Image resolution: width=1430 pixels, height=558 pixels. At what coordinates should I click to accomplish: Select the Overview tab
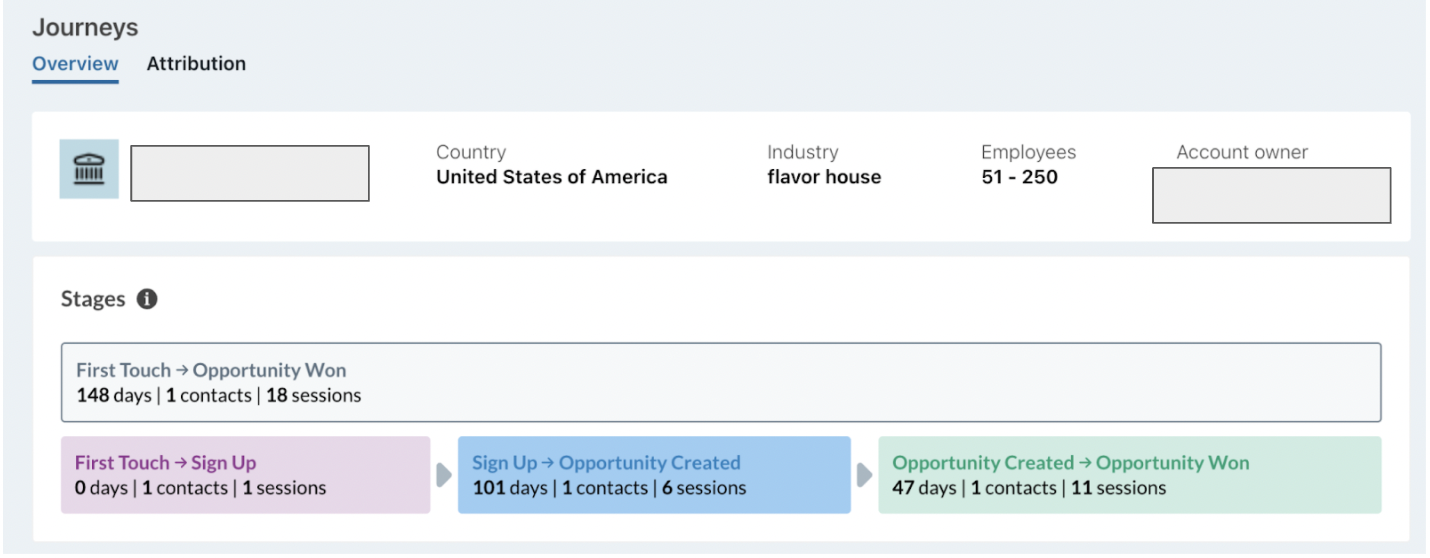tap(75, 64)
